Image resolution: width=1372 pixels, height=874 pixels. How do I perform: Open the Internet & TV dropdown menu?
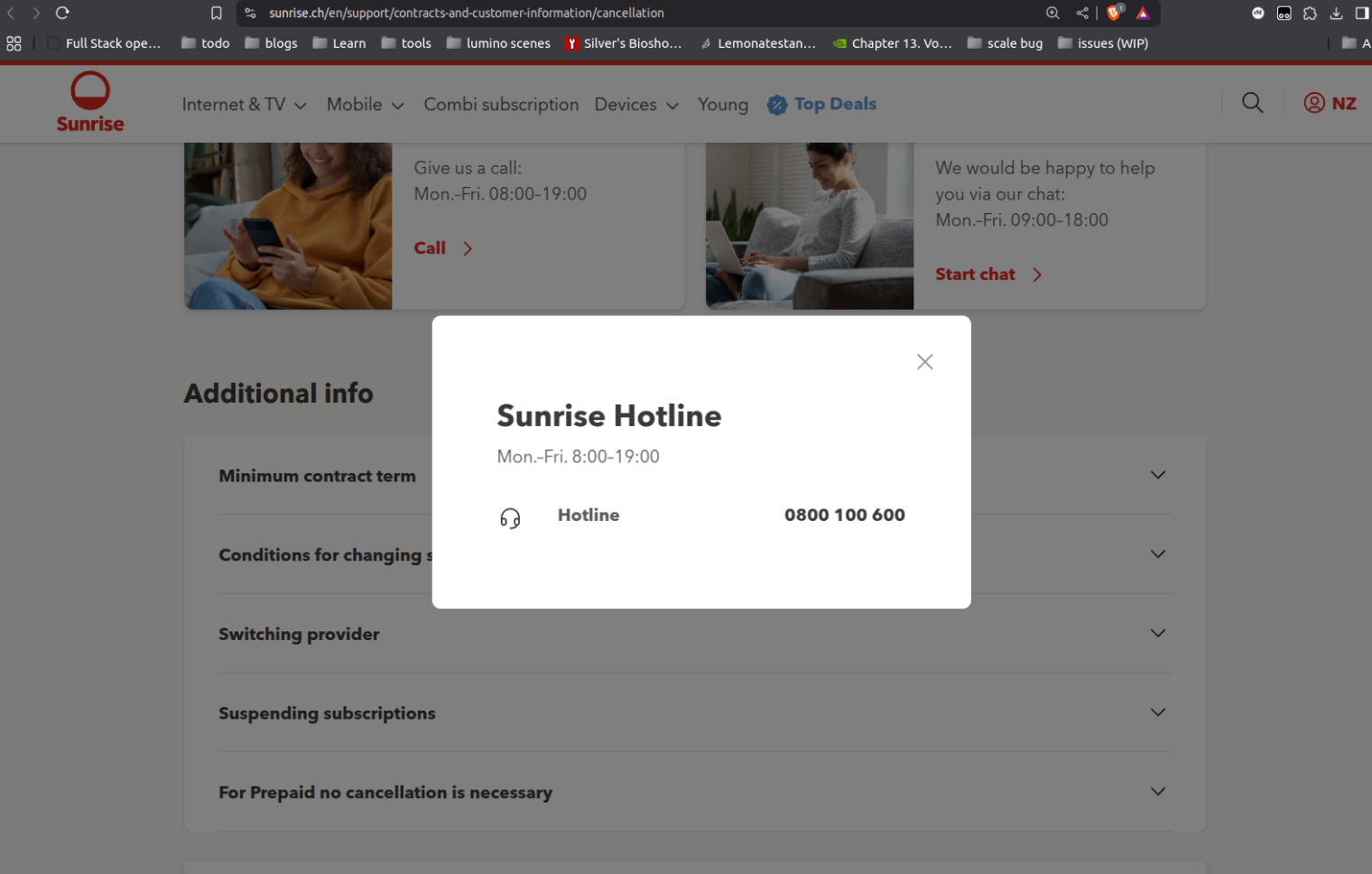(x=244, y=105)
